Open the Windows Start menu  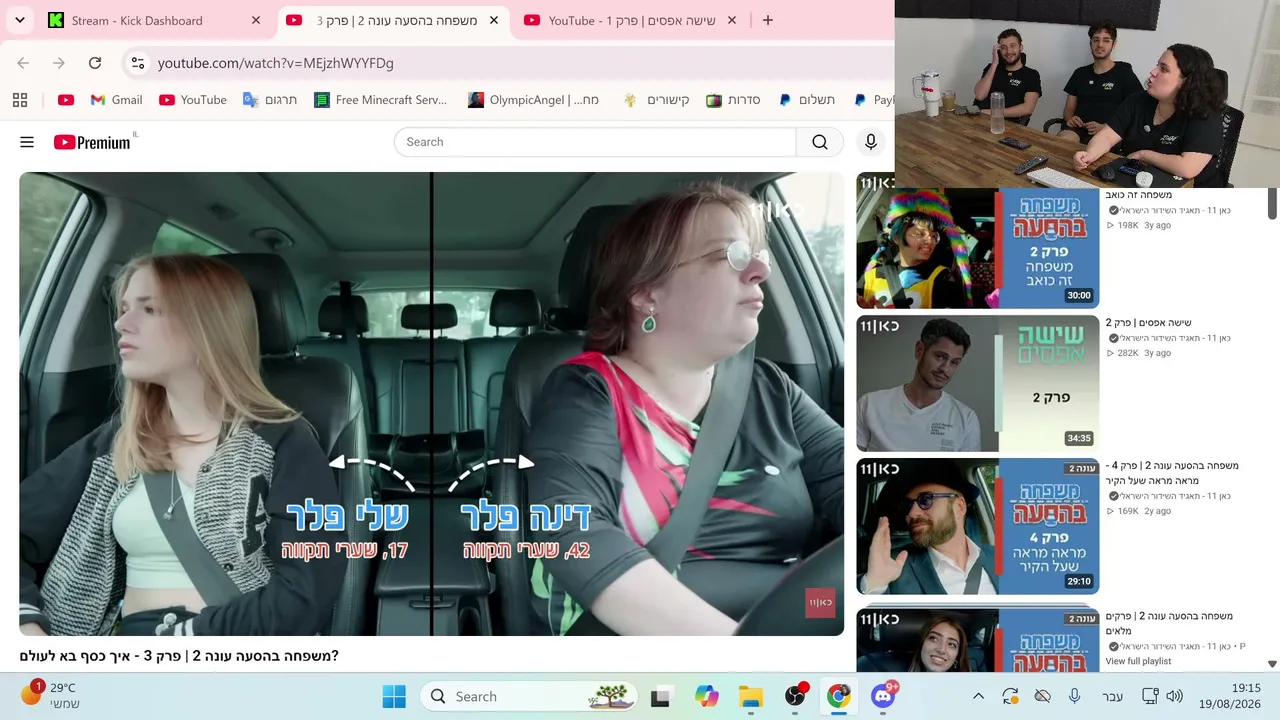click(x=394, y=697)
